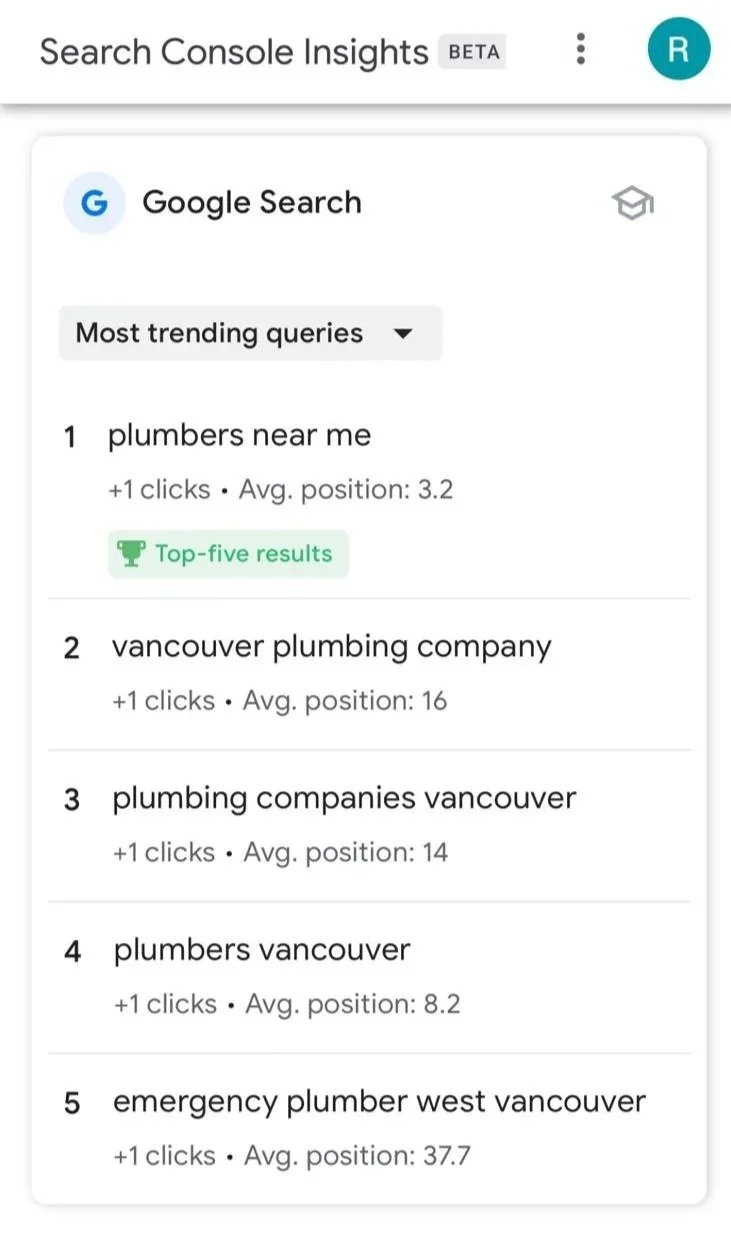Image resolution: width=731 pixels, height=1244 pixels.
Task: Click the trophy icon in the badge
Action: point(131,554)
